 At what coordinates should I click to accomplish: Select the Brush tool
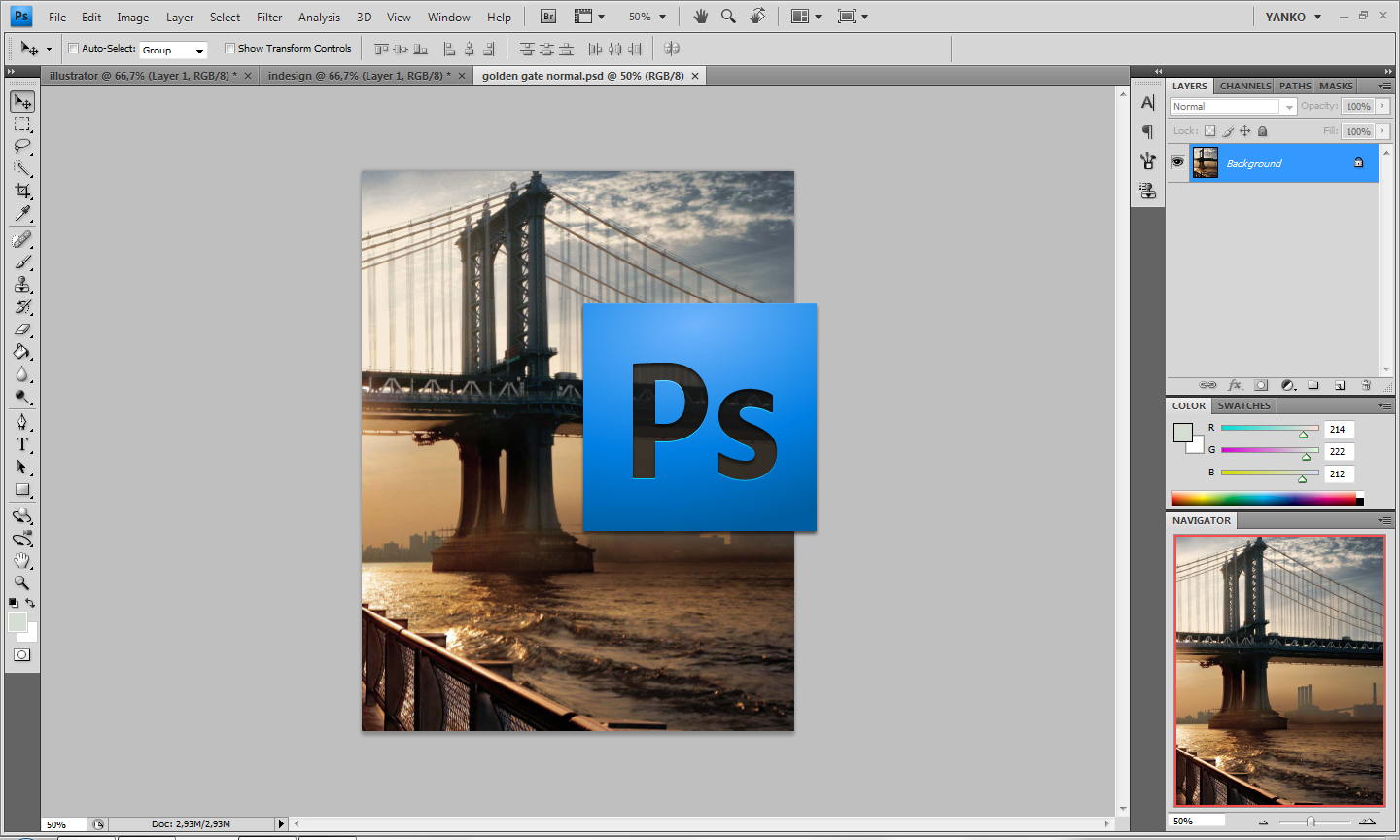pos(22,262)
